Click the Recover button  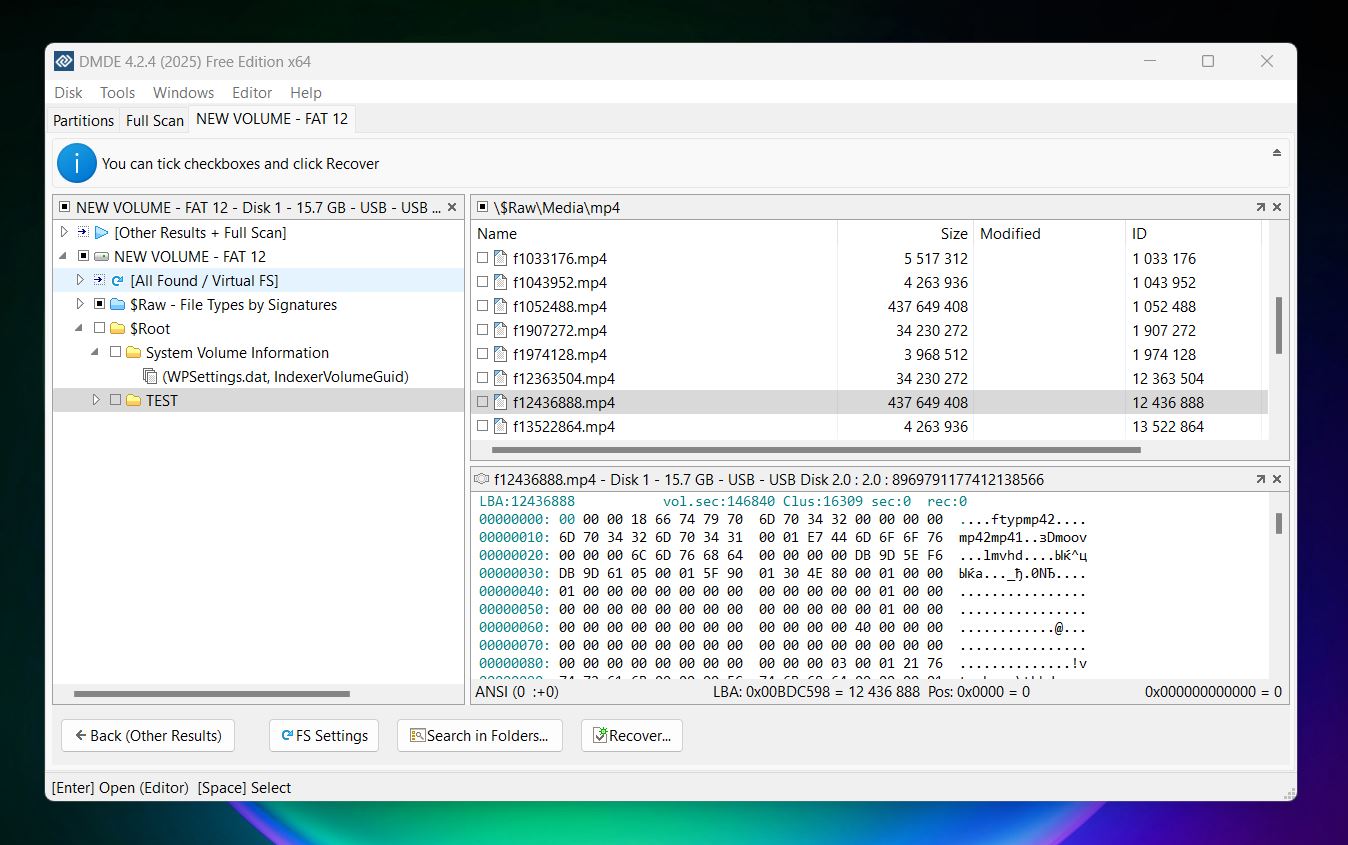[632, 735]
